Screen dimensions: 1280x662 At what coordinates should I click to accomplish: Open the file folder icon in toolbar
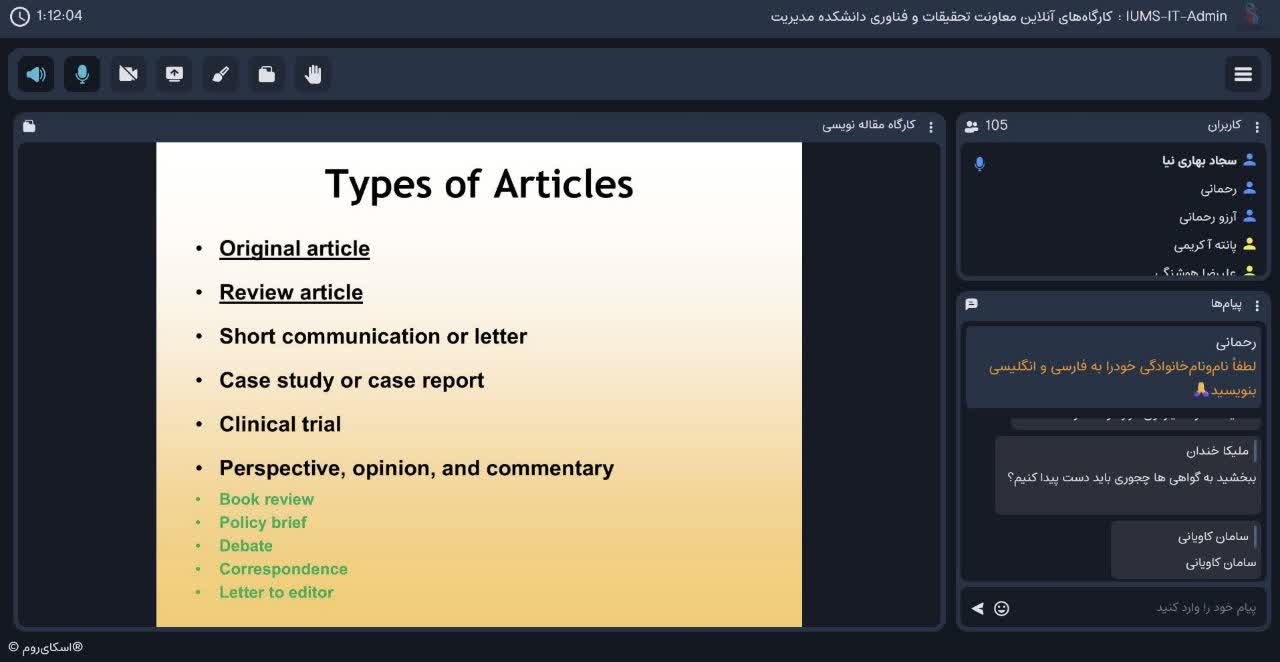click(x=267, y=74)
